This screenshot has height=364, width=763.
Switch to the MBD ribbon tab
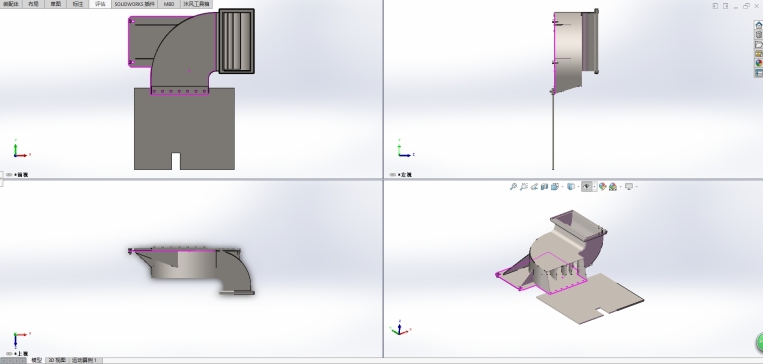[x=169, y=4]
